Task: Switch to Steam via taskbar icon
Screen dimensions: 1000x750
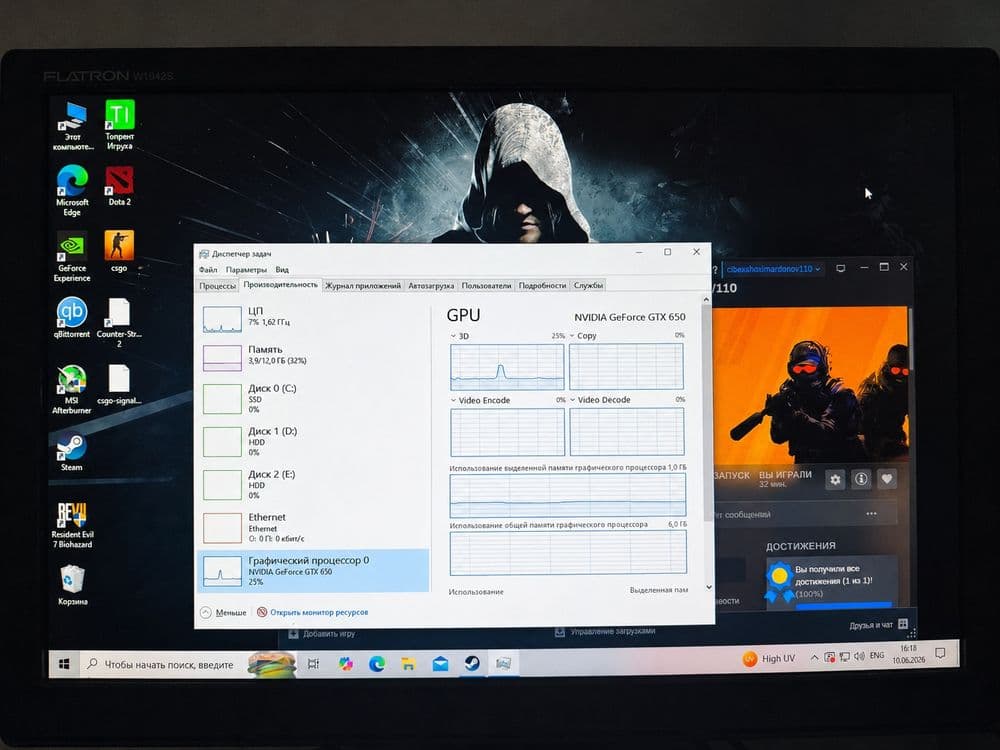Action: (472, 663)
